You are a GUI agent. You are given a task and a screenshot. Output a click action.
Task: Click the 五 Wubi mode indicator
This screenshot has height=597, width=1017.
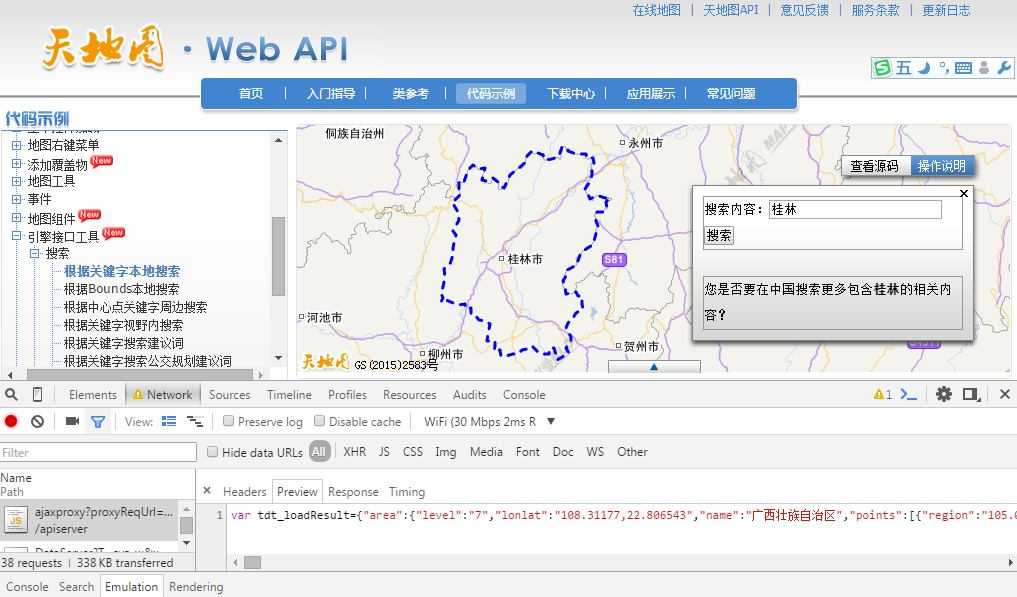pyautogui.click(x=904, y=67)
